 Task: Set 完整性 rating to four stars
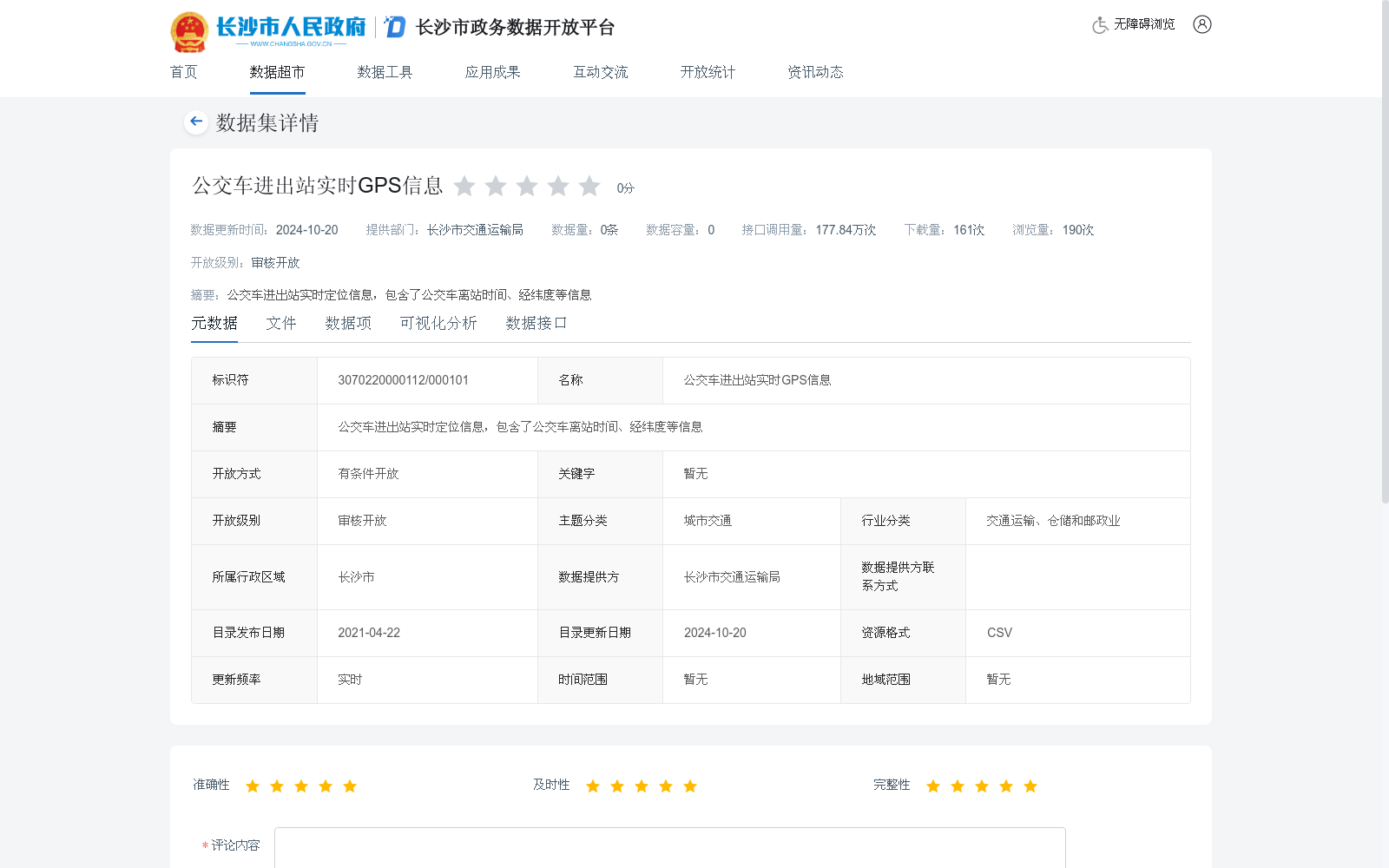point(1006,786)
